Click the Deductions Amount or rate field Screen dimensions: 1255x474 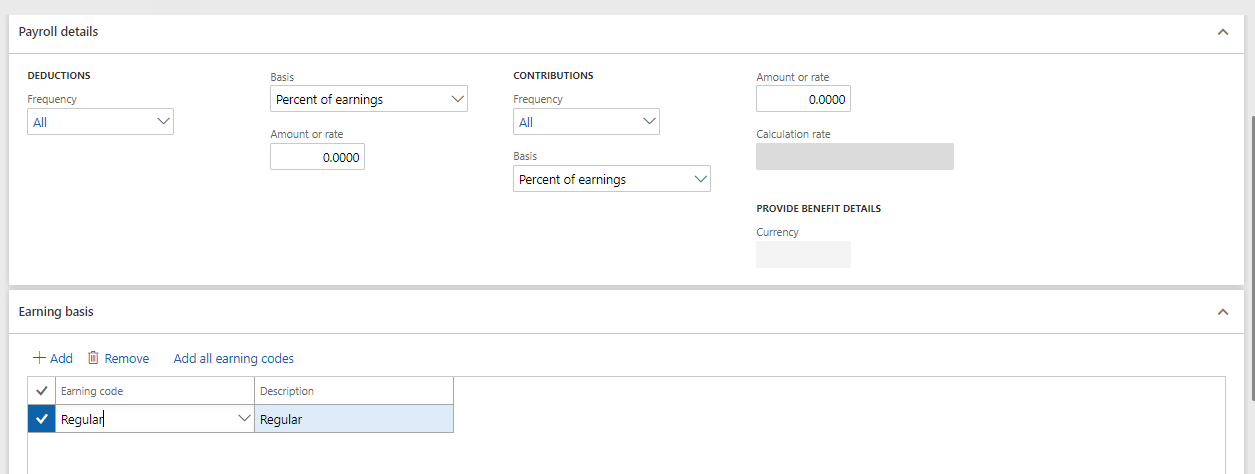(317, 157)
